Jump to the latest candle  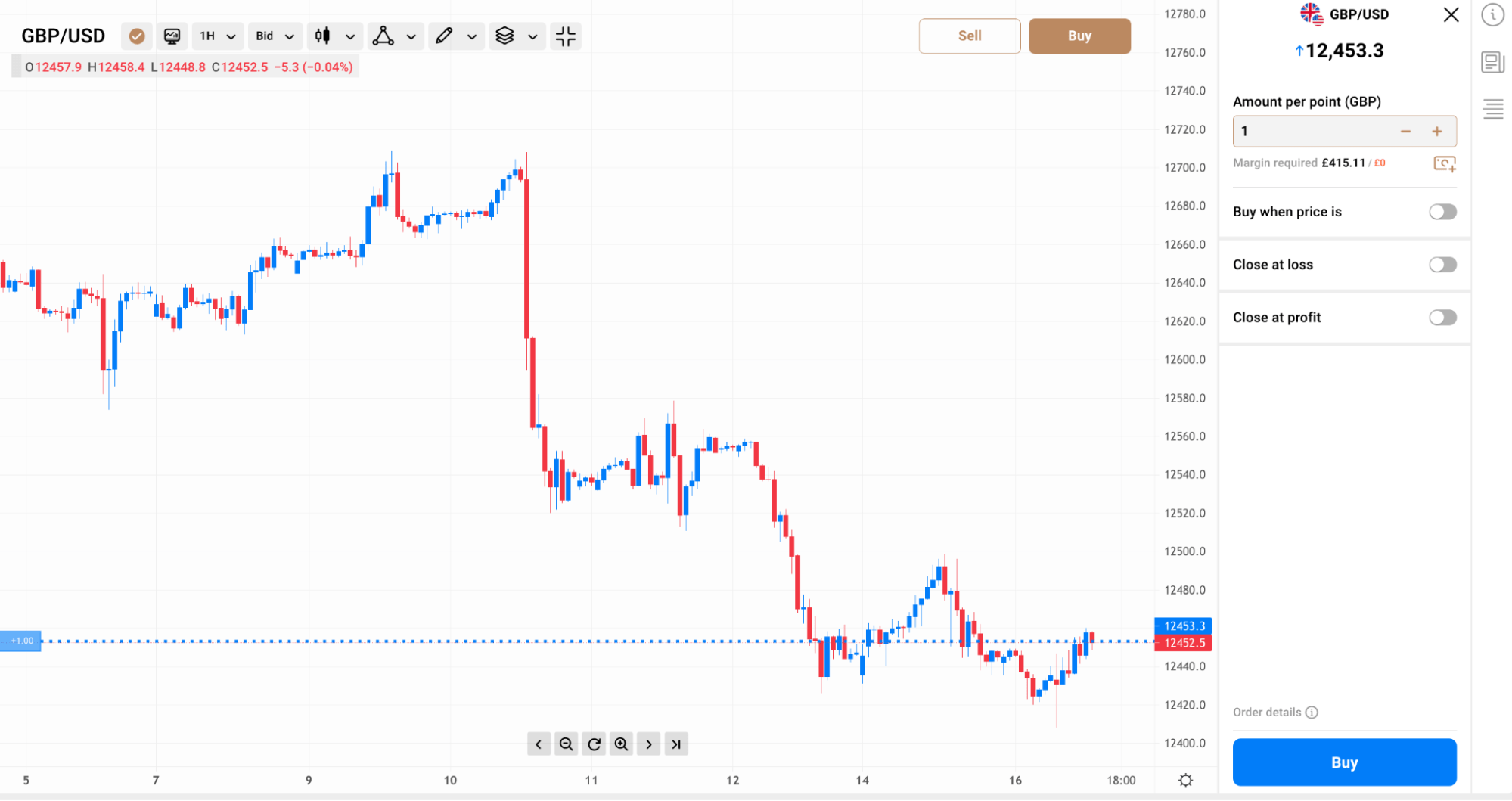point(675,744)
